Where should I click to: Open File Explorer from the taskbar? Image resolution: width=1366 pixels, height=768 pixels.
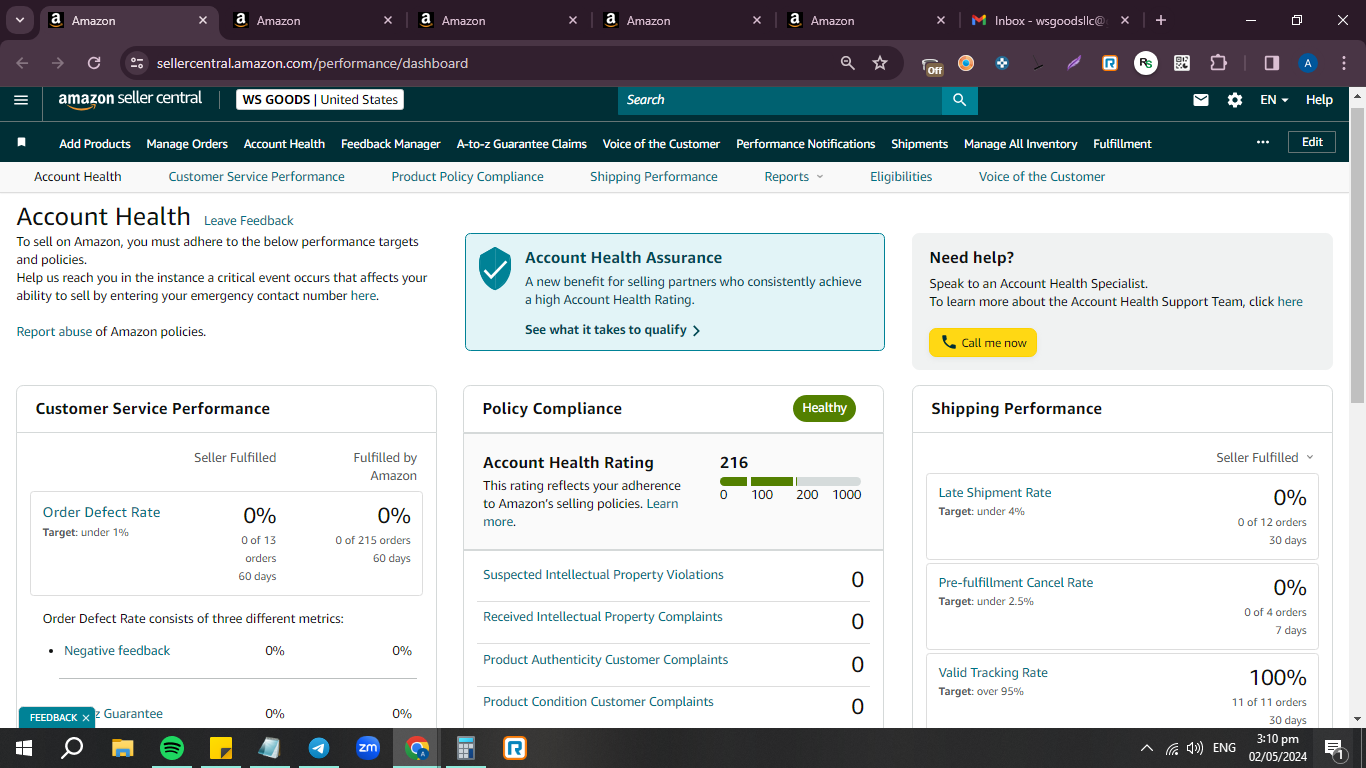123,748
